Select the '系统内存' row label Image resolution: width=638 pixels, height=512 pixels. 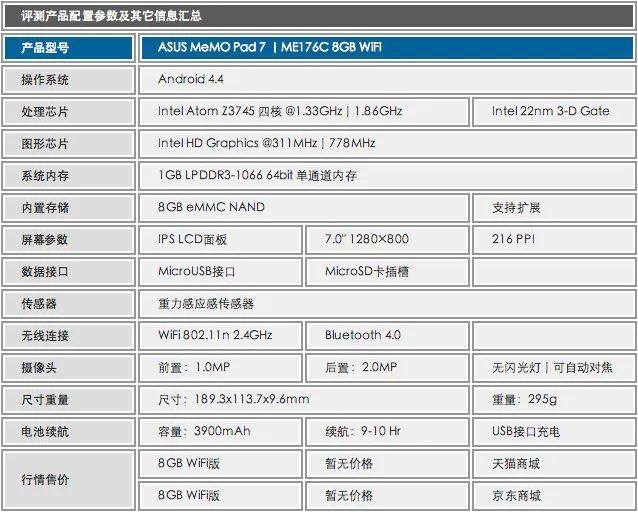click(x=68, y=176)
